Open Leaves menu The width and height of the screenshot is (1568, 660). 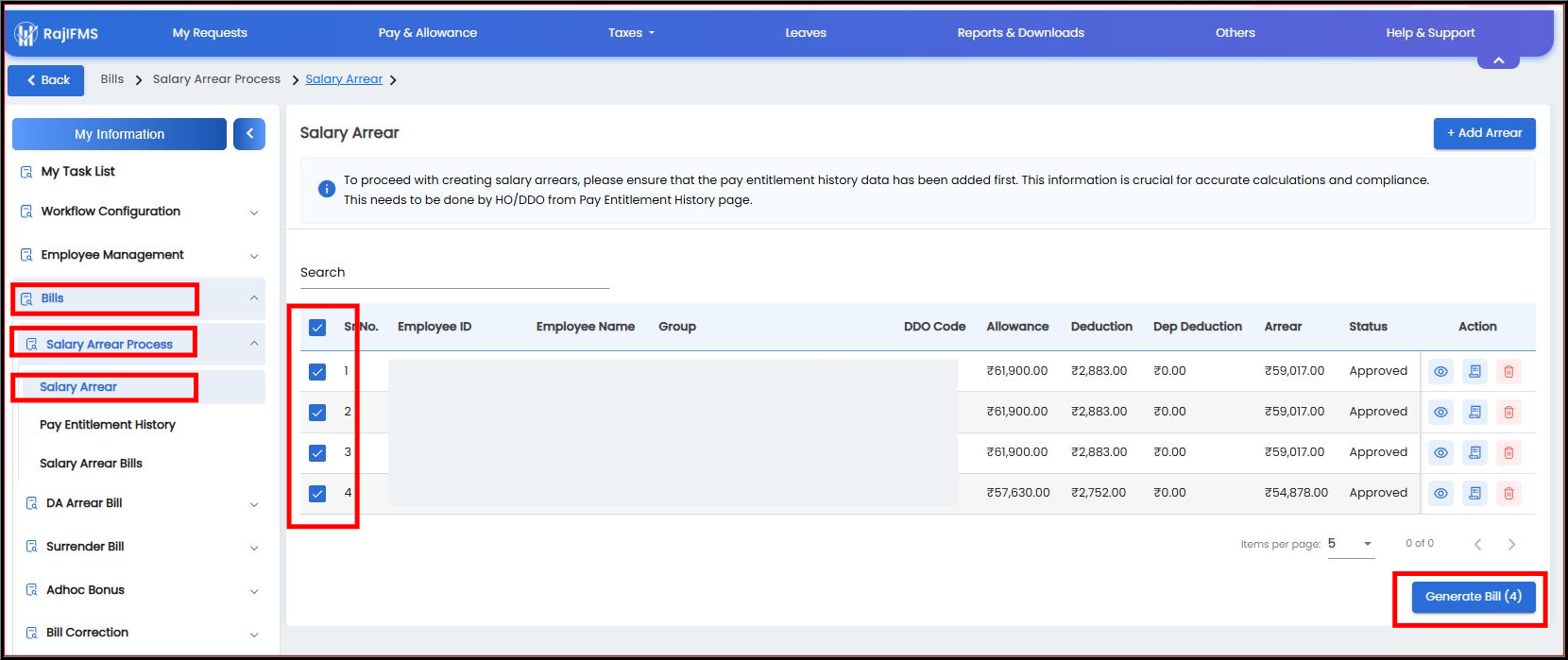[x=806, y=33]
